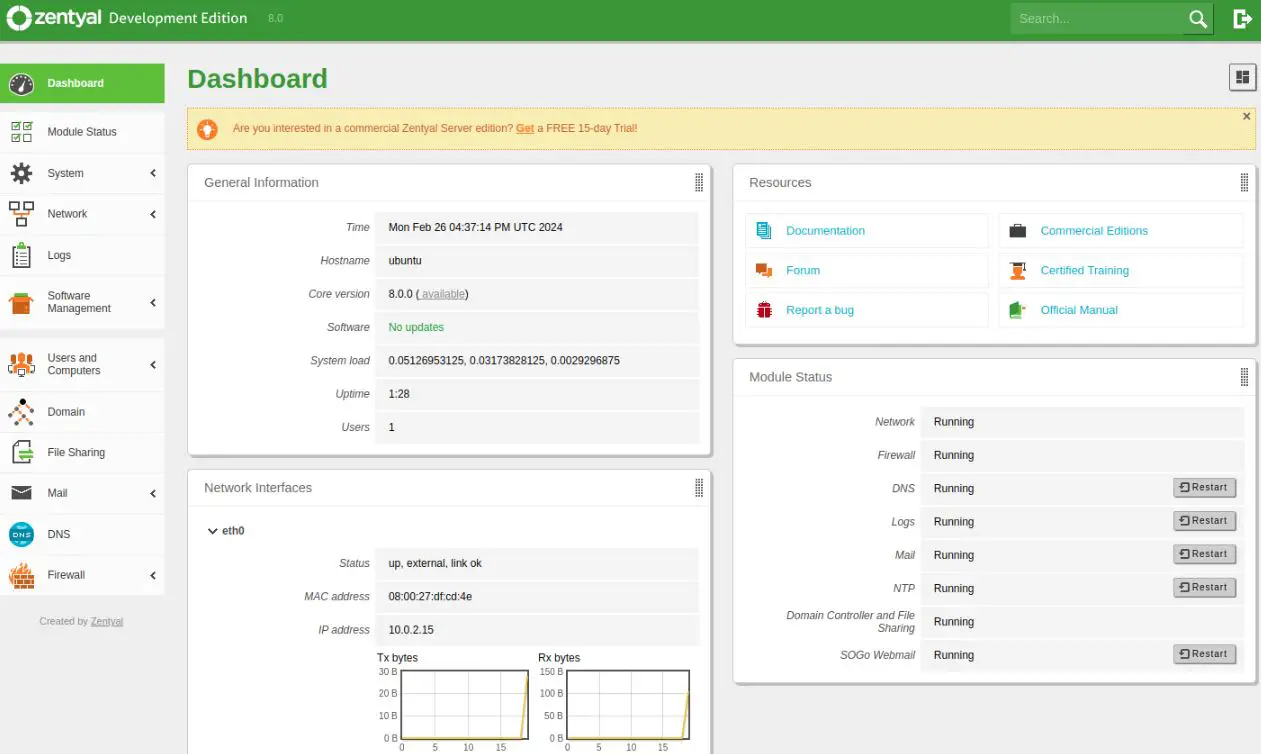
Task: Restart the SOGo Webmail module
Action: (1204, 654)
